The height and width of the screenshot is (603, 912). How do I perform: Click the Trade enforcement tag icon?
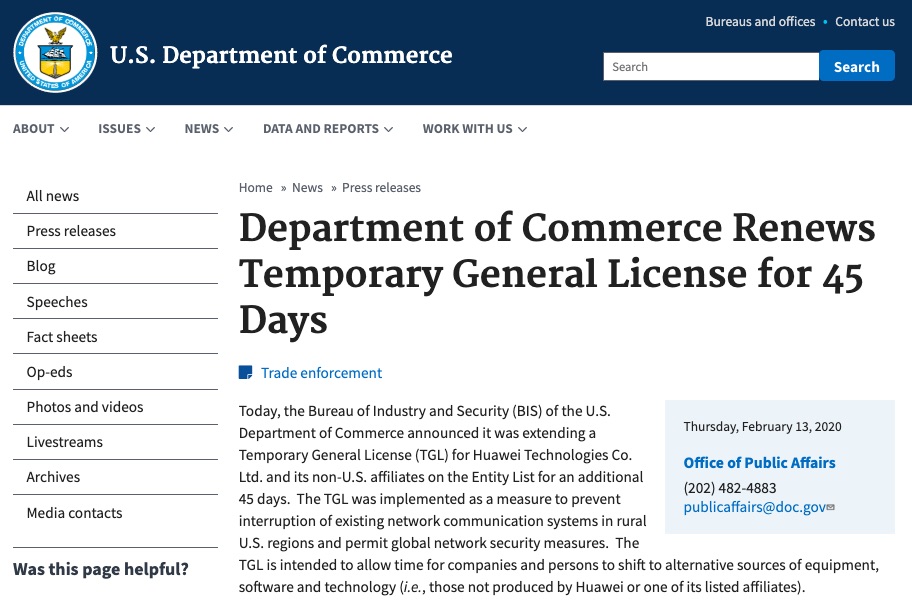click(x=245, y=373)
